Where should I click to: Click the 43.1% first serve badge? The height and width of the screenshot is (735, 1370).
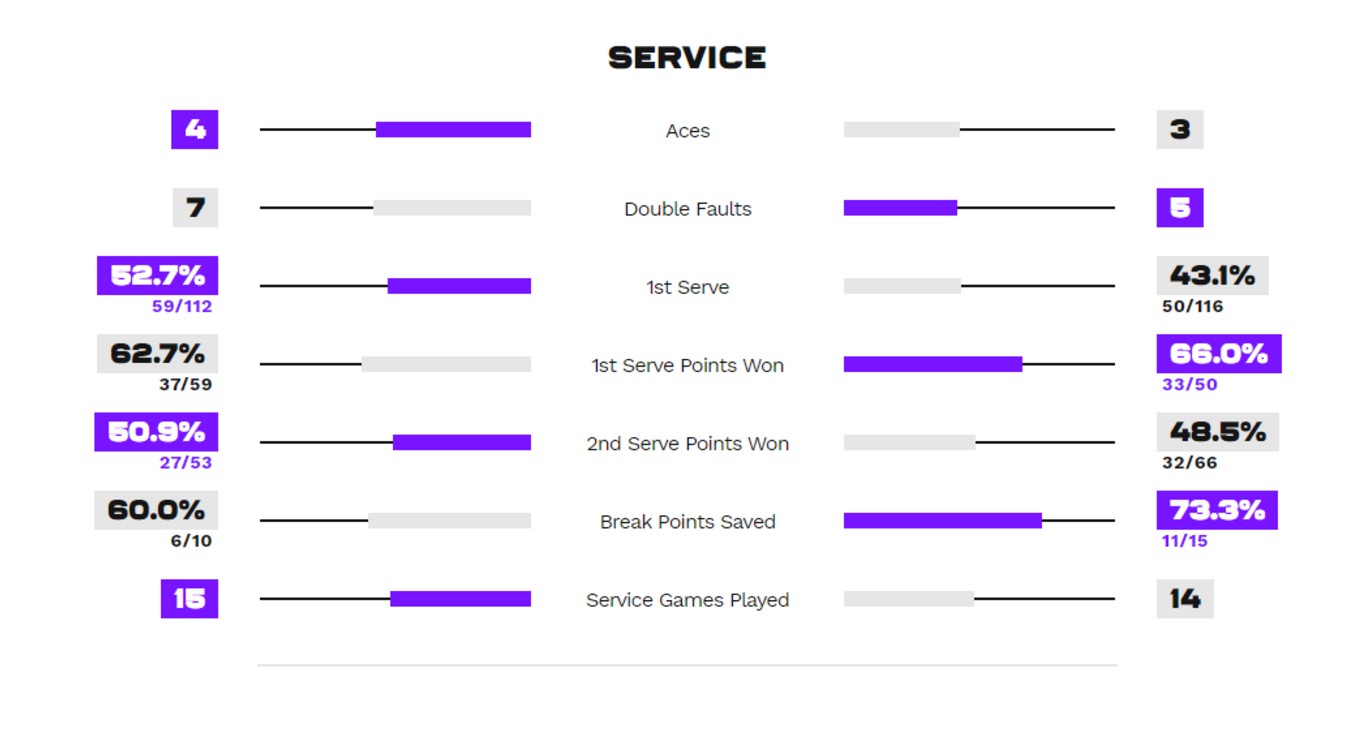pyautogui.click(x=1212, y=275)
